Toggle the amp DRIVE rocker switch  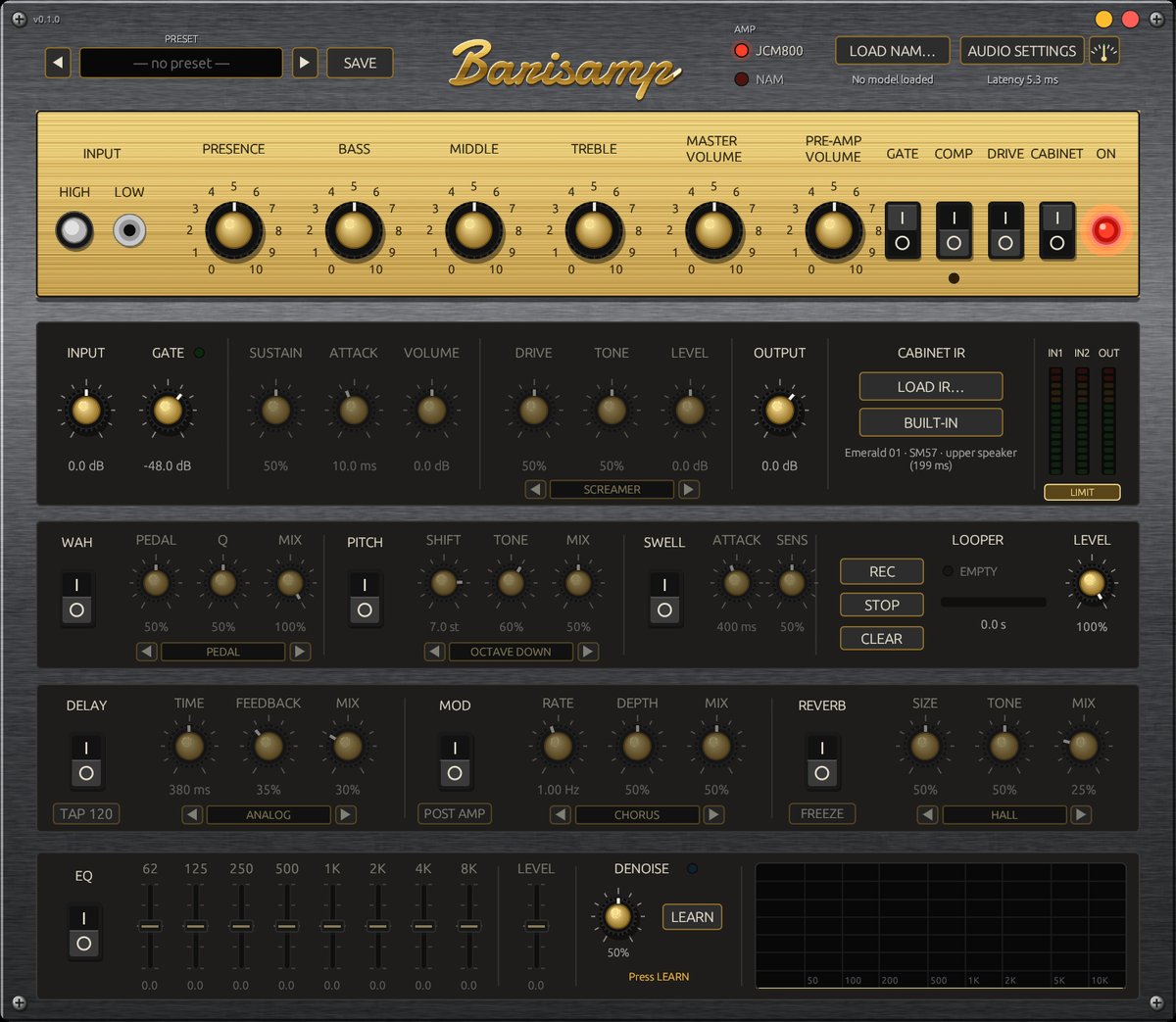pos(1005,230)
